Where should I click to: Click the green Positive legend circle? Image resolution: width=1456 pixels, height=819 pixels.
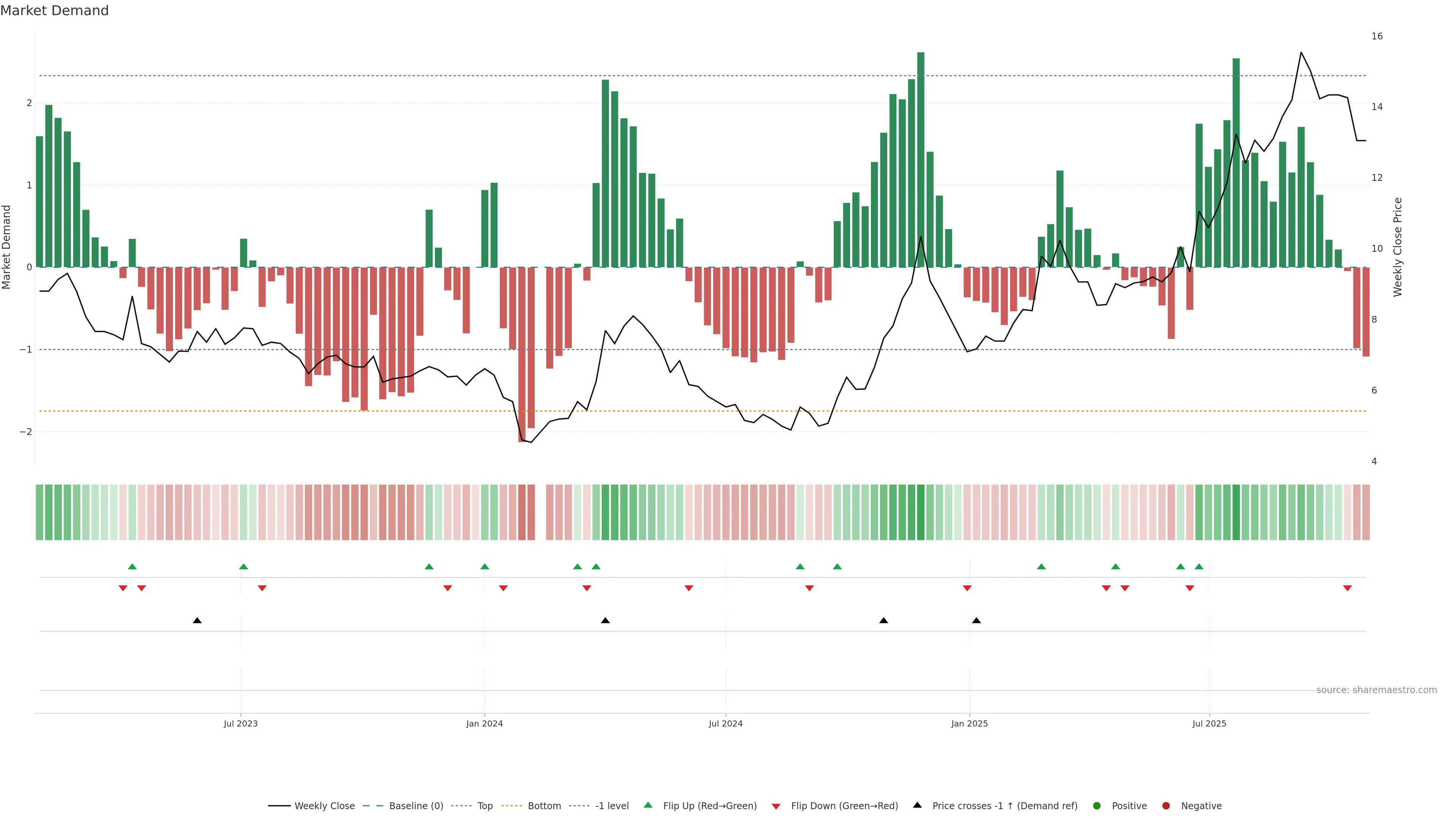(1097, 805)
